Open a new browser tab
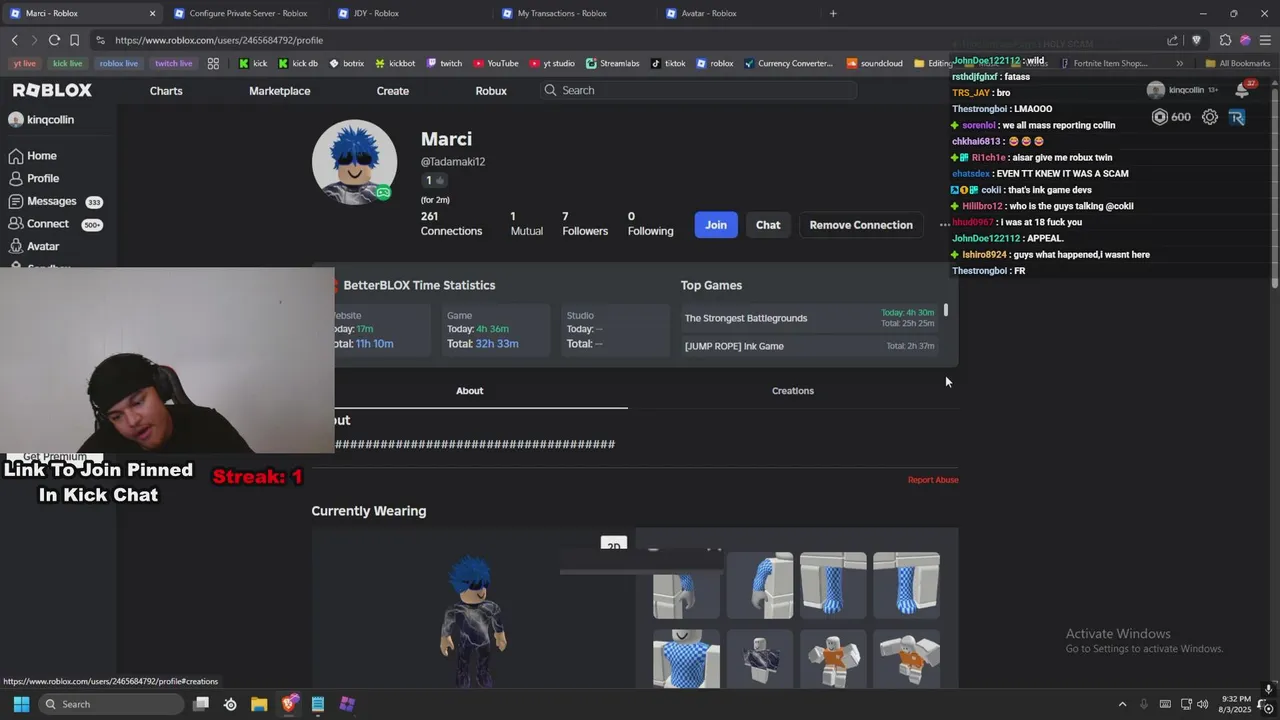This screenshot has height=720, width=1280. coord(833,13)
